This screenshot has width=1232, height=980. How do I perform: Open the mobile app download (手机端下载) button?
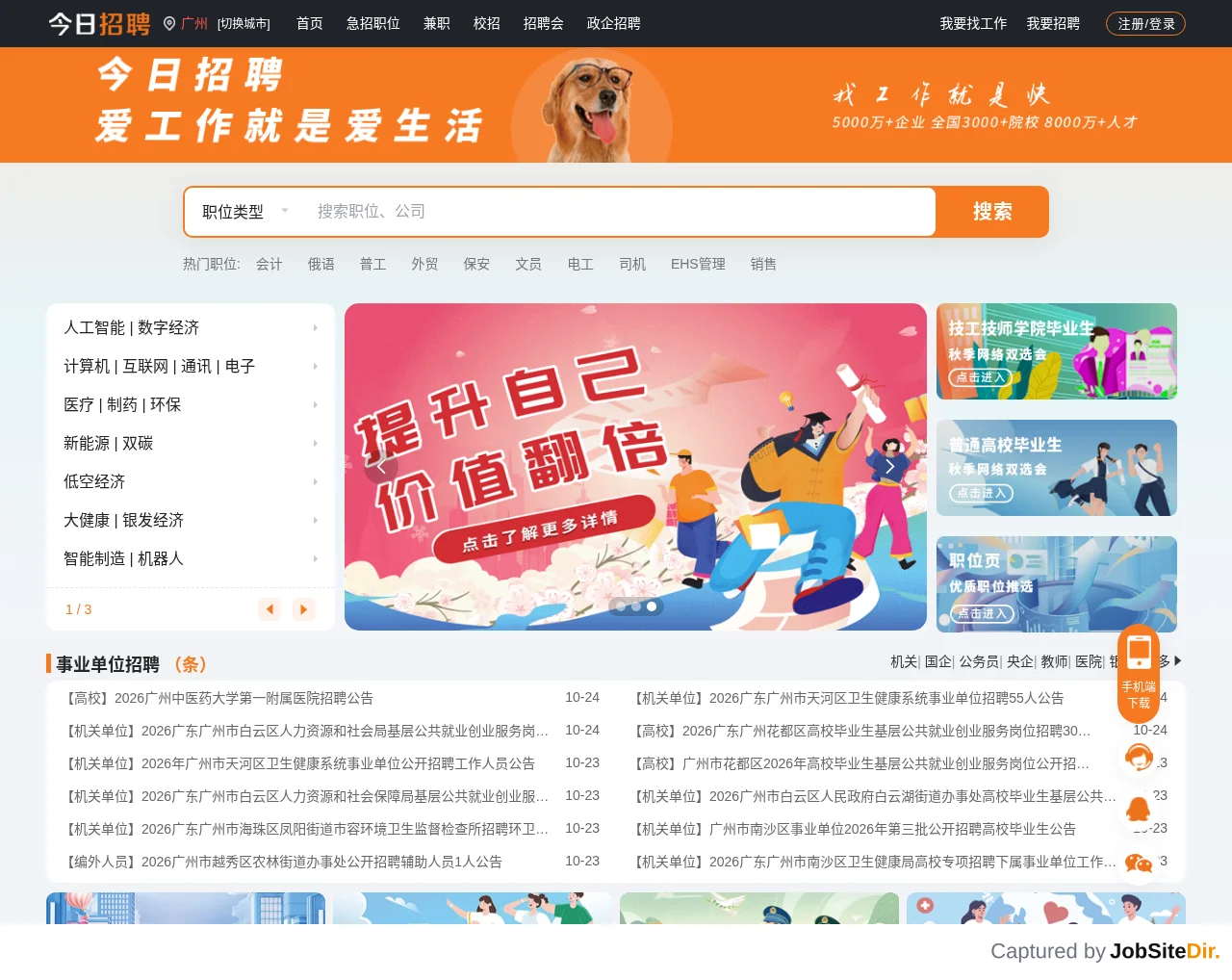(1139, 674)
